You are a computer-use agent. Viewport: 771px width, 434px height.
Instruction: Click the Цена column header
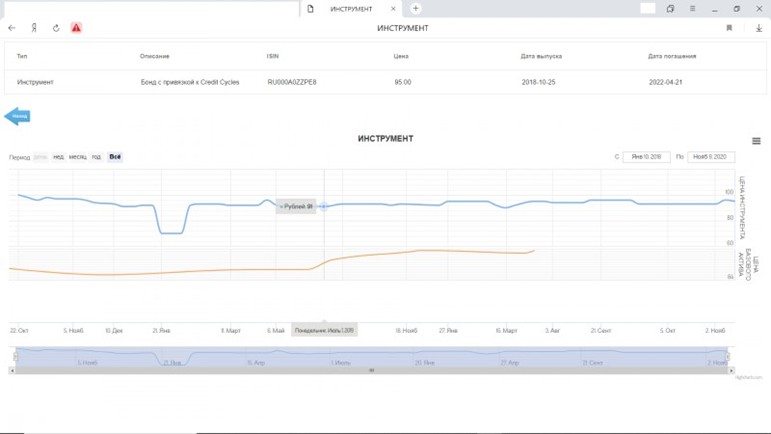coord(401,56)
